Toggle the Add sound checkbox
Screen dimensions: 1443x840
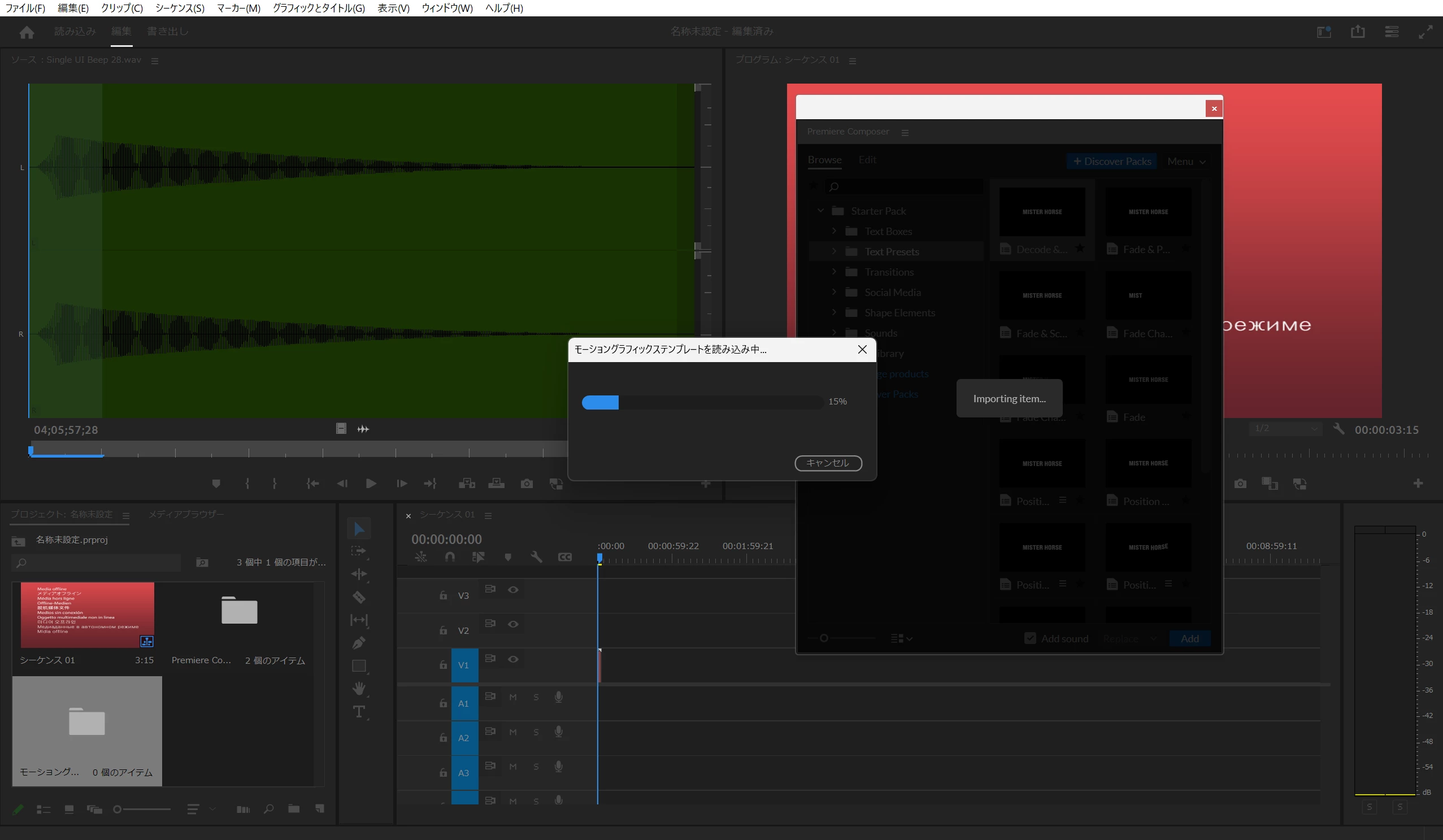tap(1029, 638)
